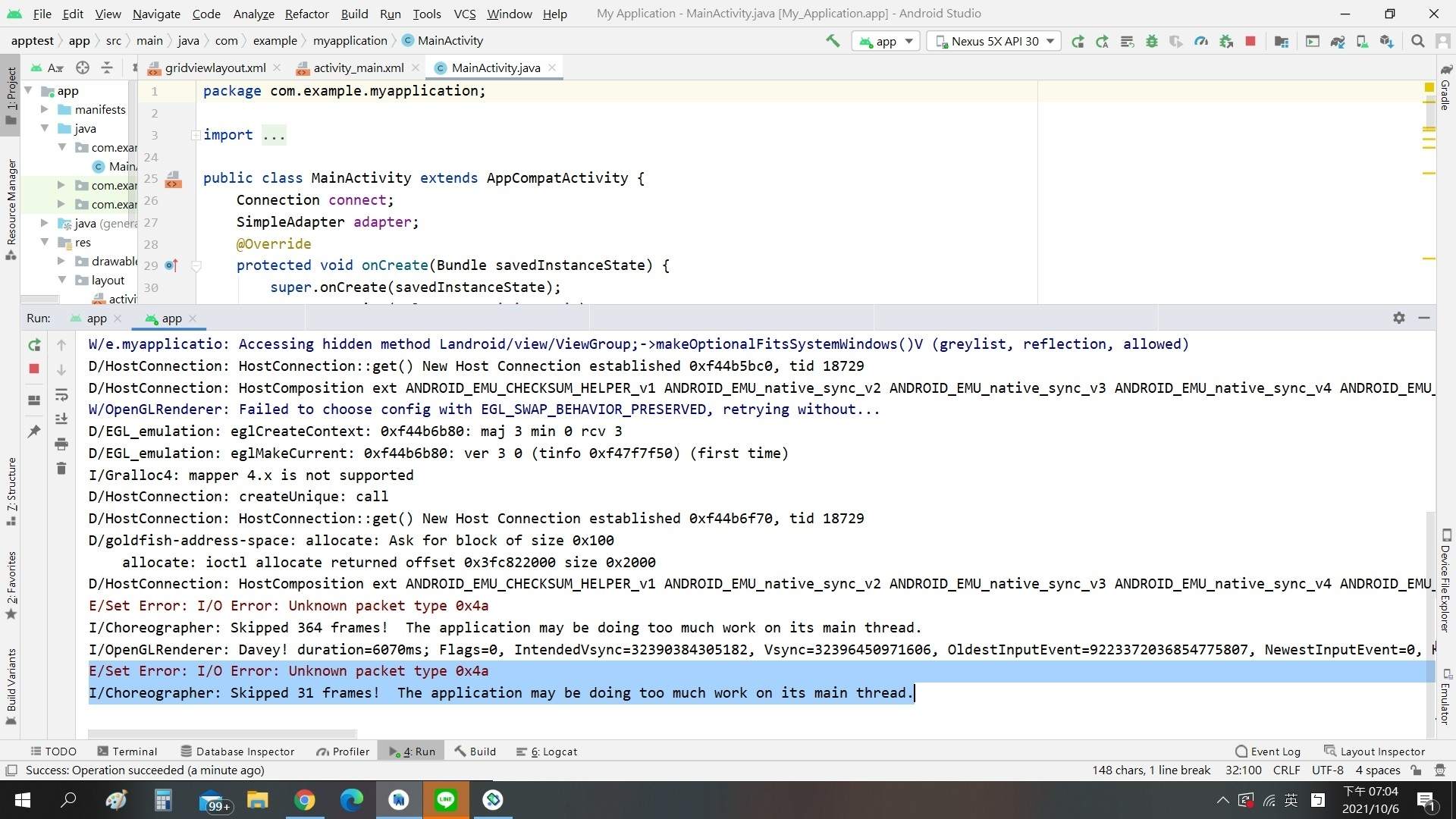Toggle the Device File Explorer sidebar

tap(1447, 580)
